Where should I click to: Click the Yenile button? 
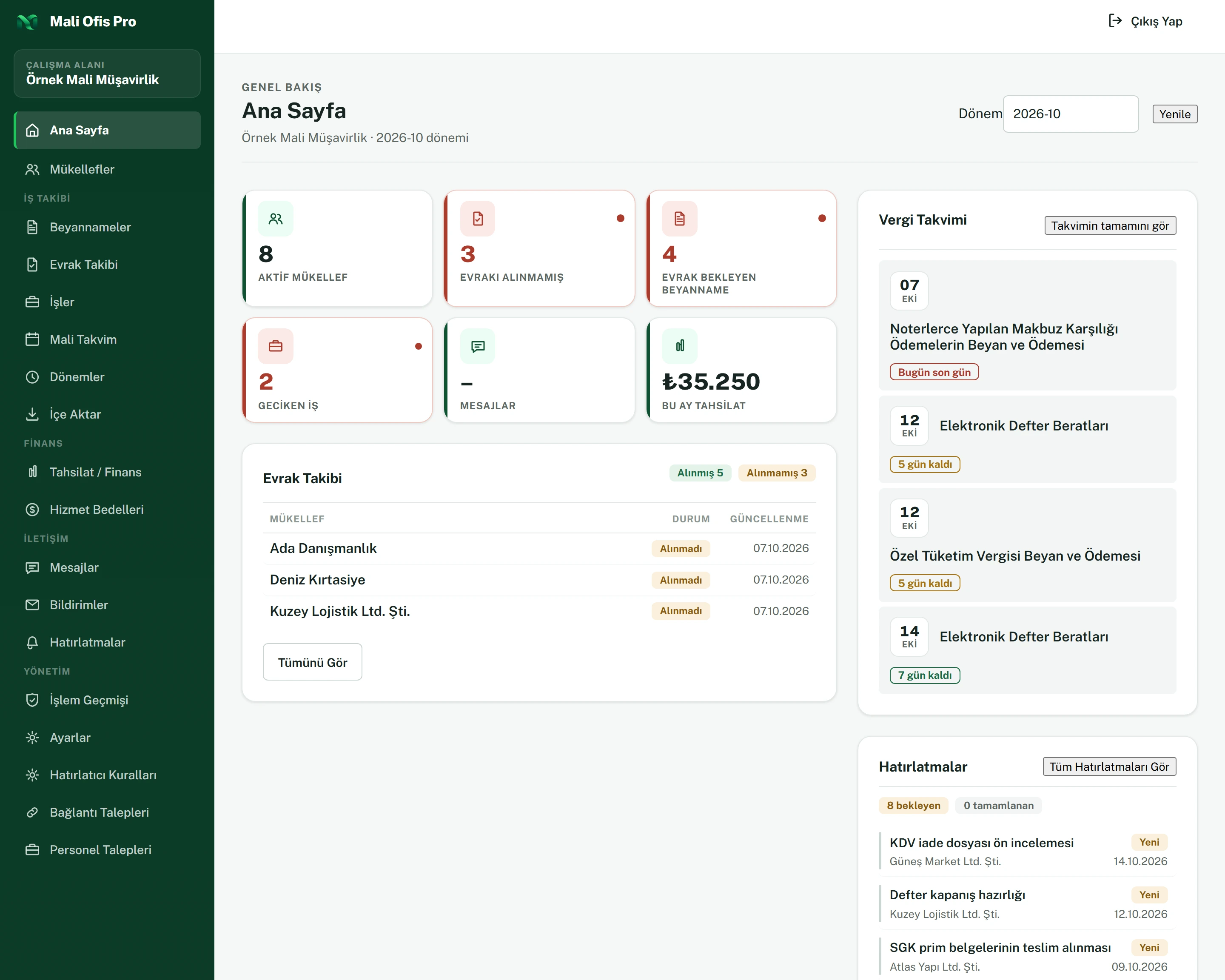click(1174, 114)
